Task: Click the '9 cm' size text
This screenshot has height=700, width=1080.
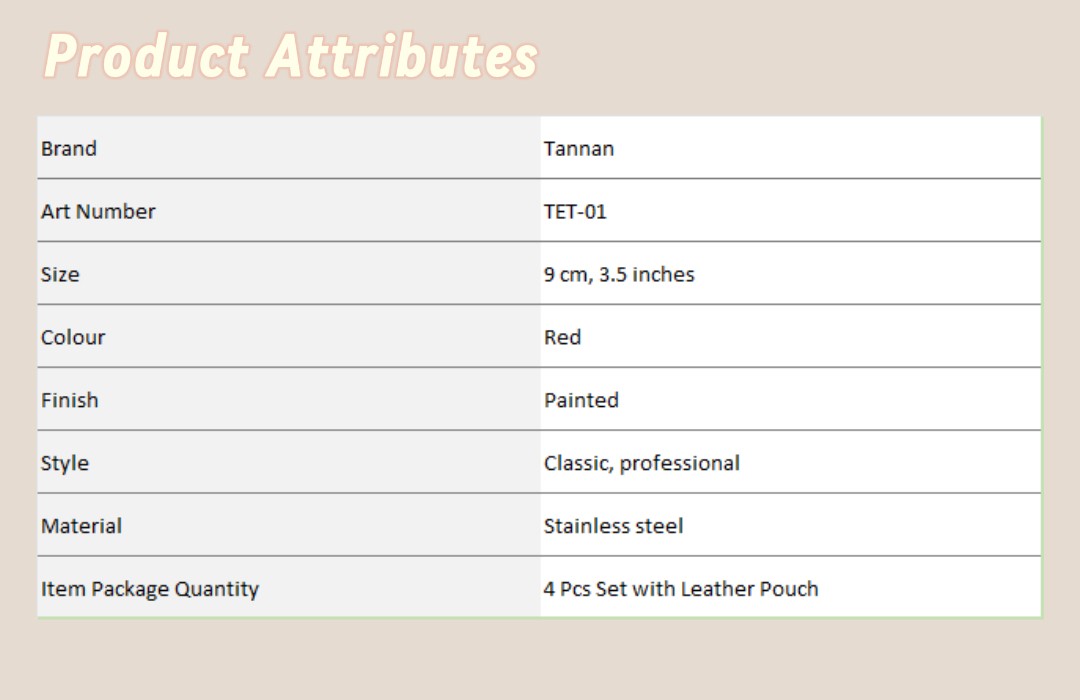Action: click(567, 275)
